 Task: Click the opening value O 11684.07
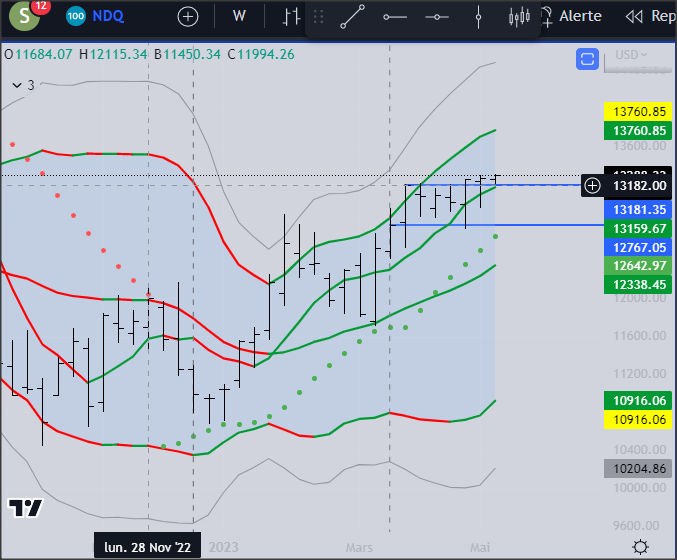pyautogui.click(x=38, y=54)
